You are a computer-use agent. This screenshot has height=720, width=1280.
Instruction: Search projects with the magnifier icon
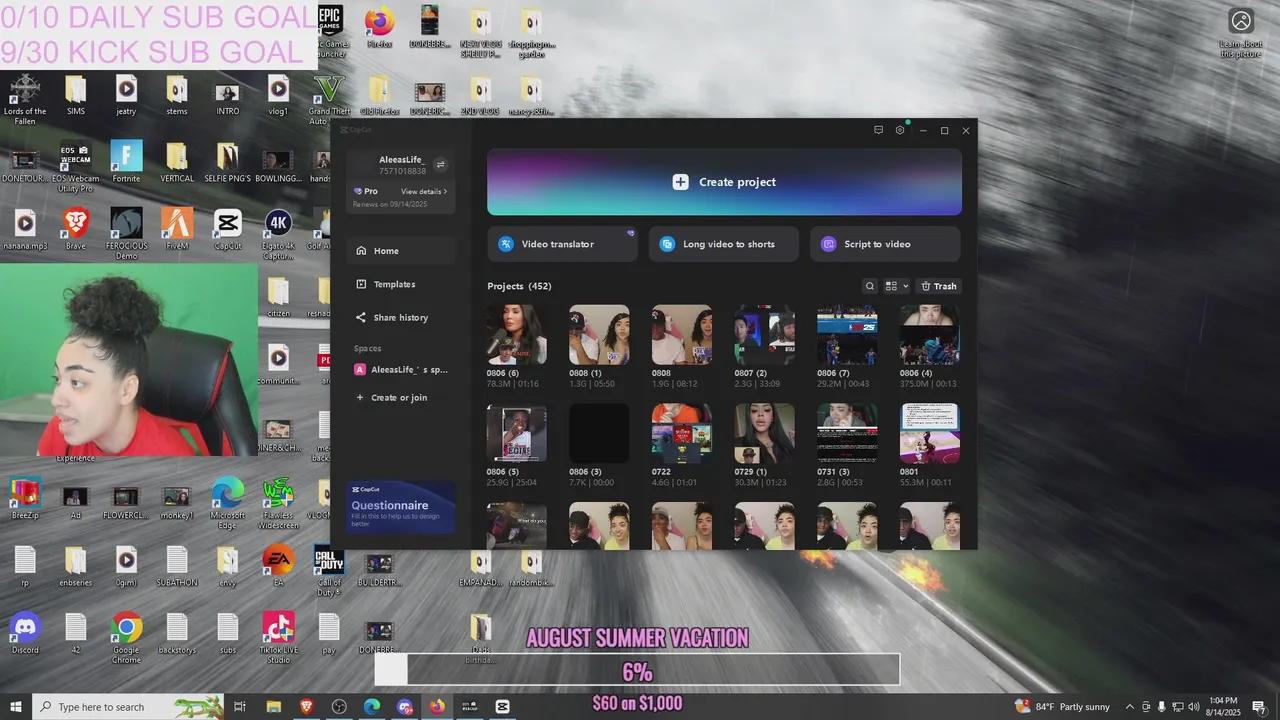pos(870,286)
